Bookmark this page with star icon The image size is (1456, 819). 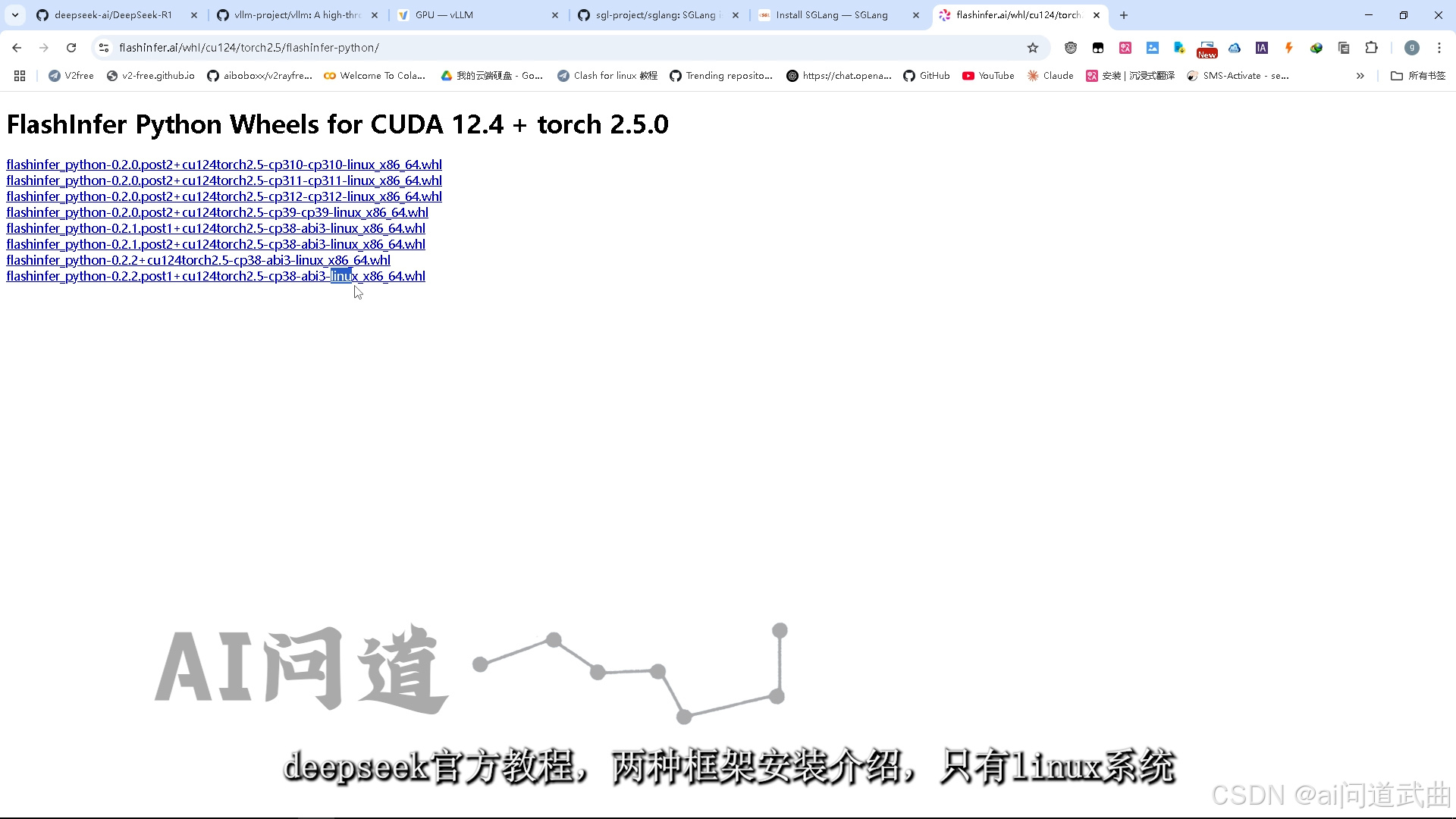1032,48
